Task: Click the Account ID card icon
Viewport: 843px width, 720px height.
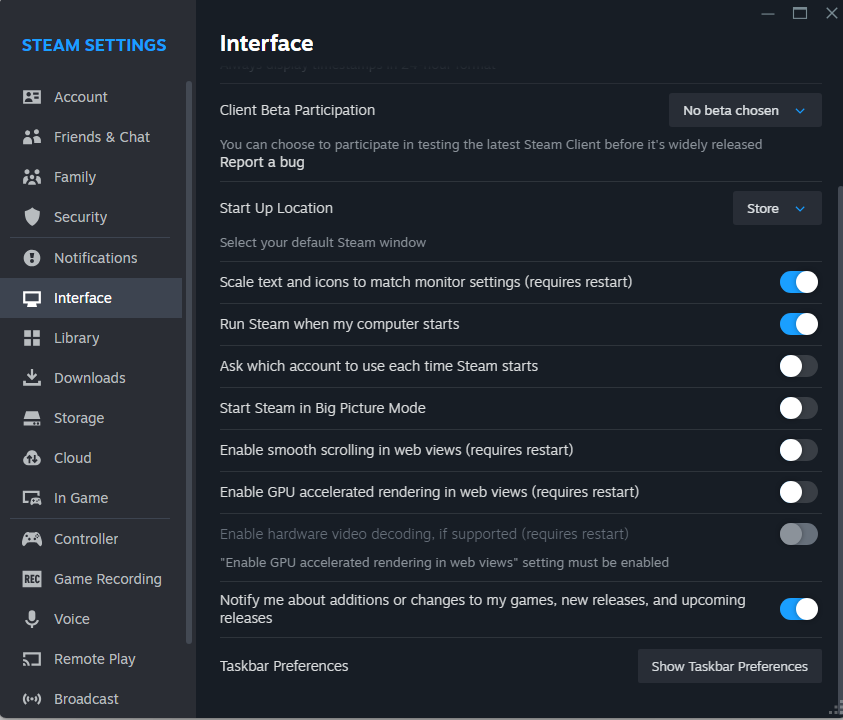Action: pos(32,97)
